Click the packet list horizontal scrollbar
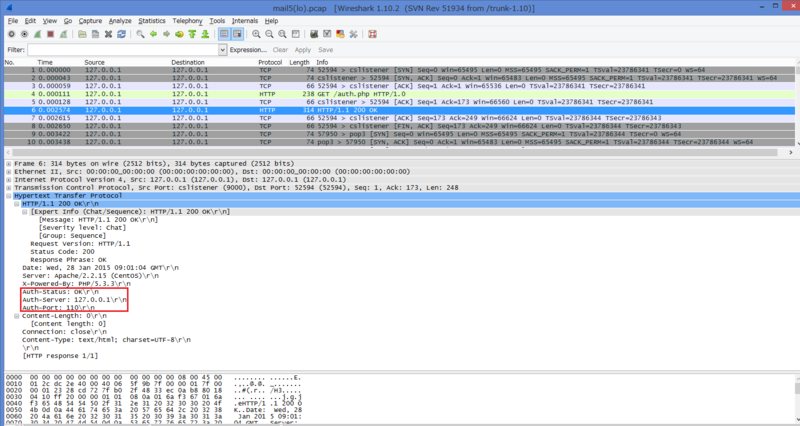This screenshot has height=426, width=800. pyautogui.click(x=394, y=152)
